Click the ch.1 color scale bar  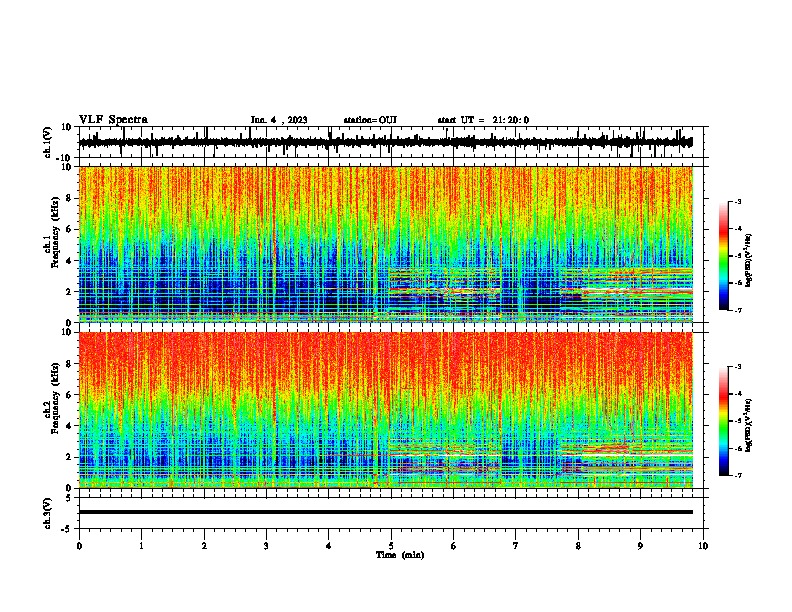pos(723,256)
